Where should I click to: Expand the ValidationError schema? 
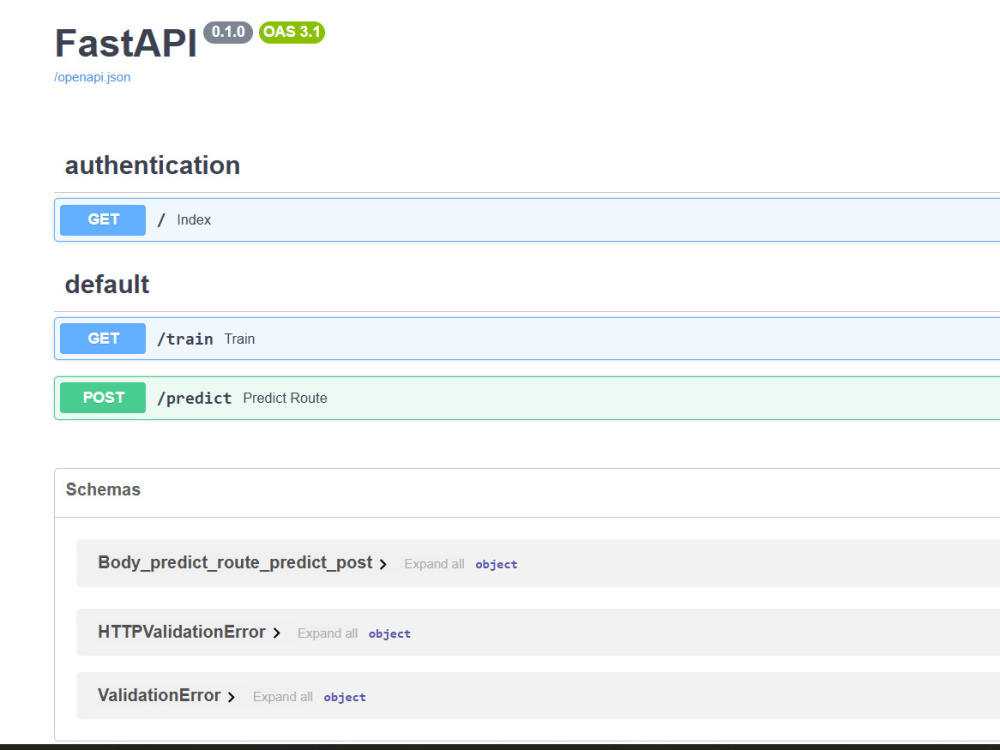(159, 695)
